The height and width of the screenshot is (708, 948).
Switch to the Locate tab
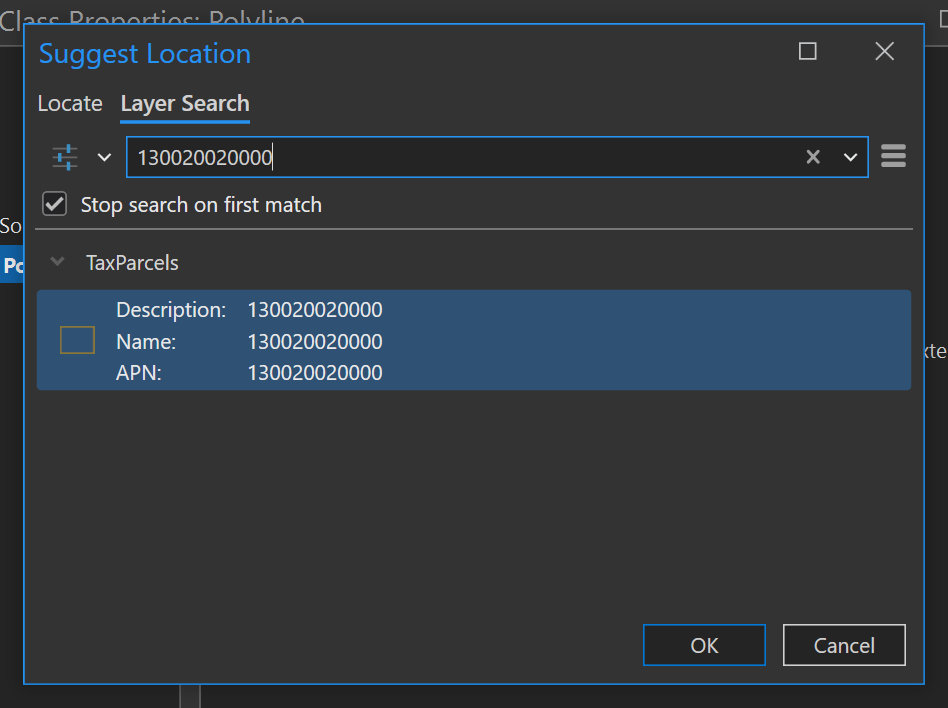pos(69,103)
